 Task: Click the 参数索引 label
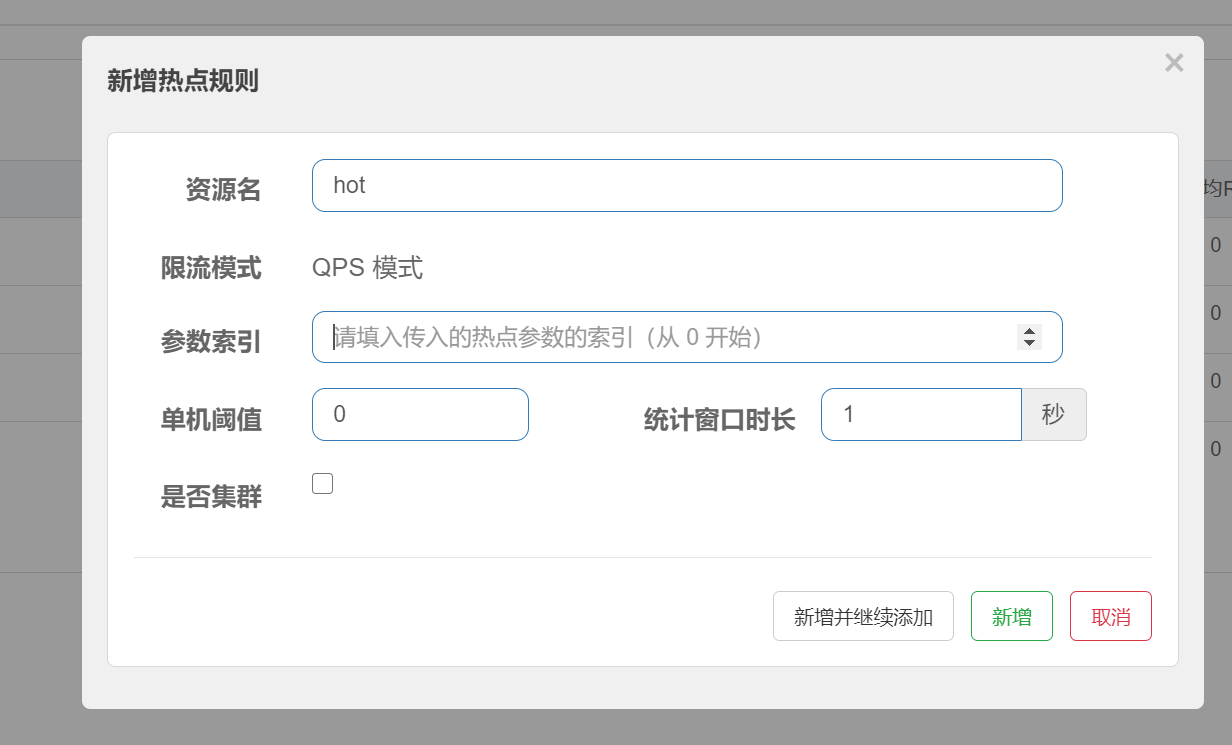211,342
